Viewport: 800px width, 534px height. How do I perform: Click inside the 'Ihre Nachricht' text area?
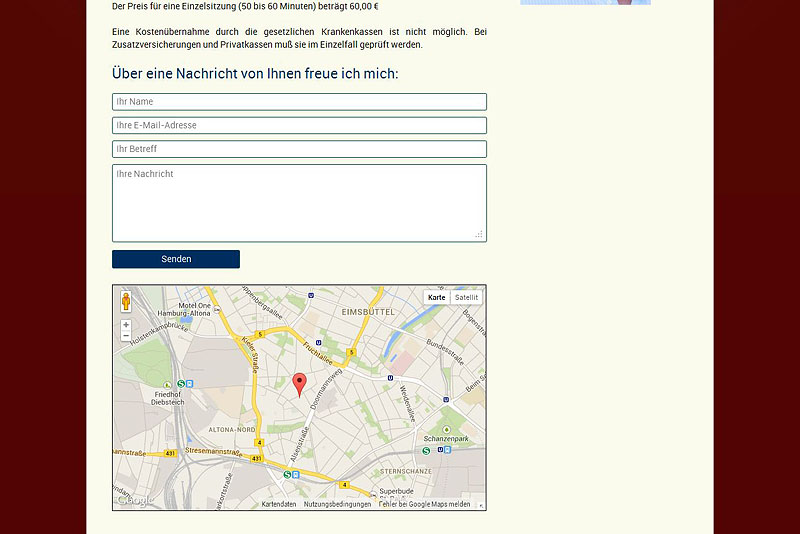pyautogui.click(x=299, y=203)
